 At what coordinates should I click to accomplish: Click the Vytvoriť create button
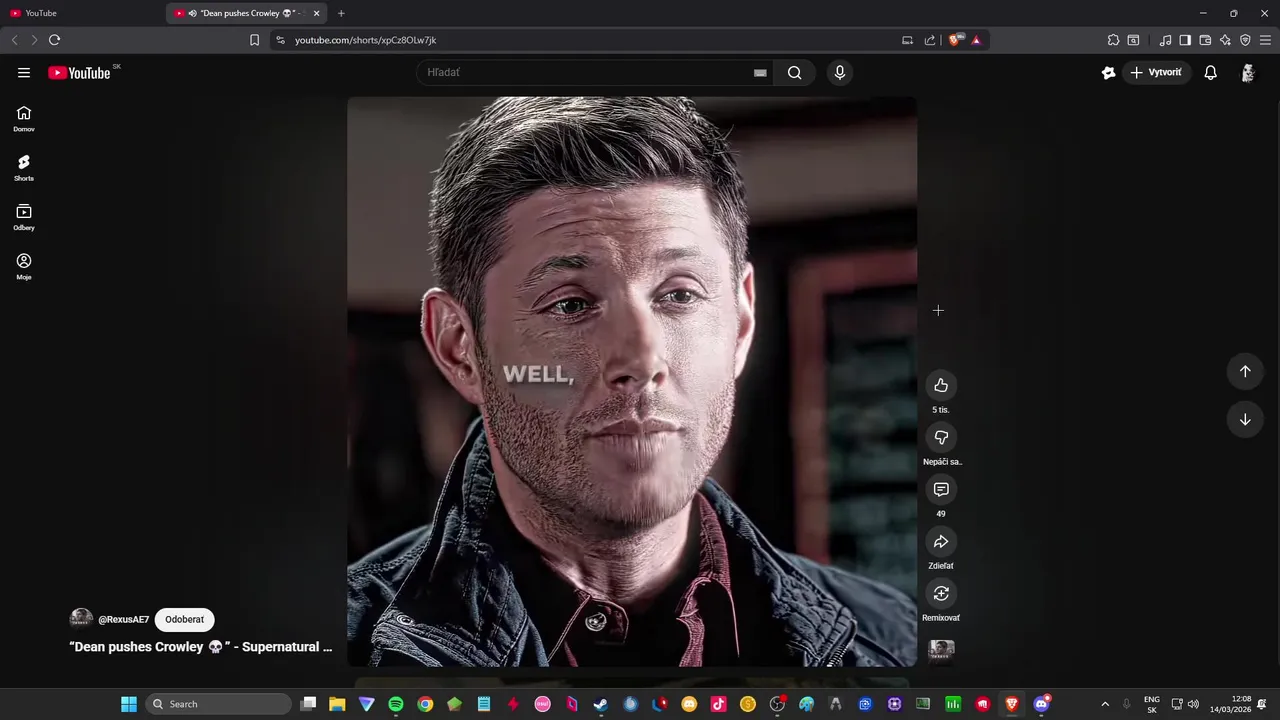point(1156,72)
